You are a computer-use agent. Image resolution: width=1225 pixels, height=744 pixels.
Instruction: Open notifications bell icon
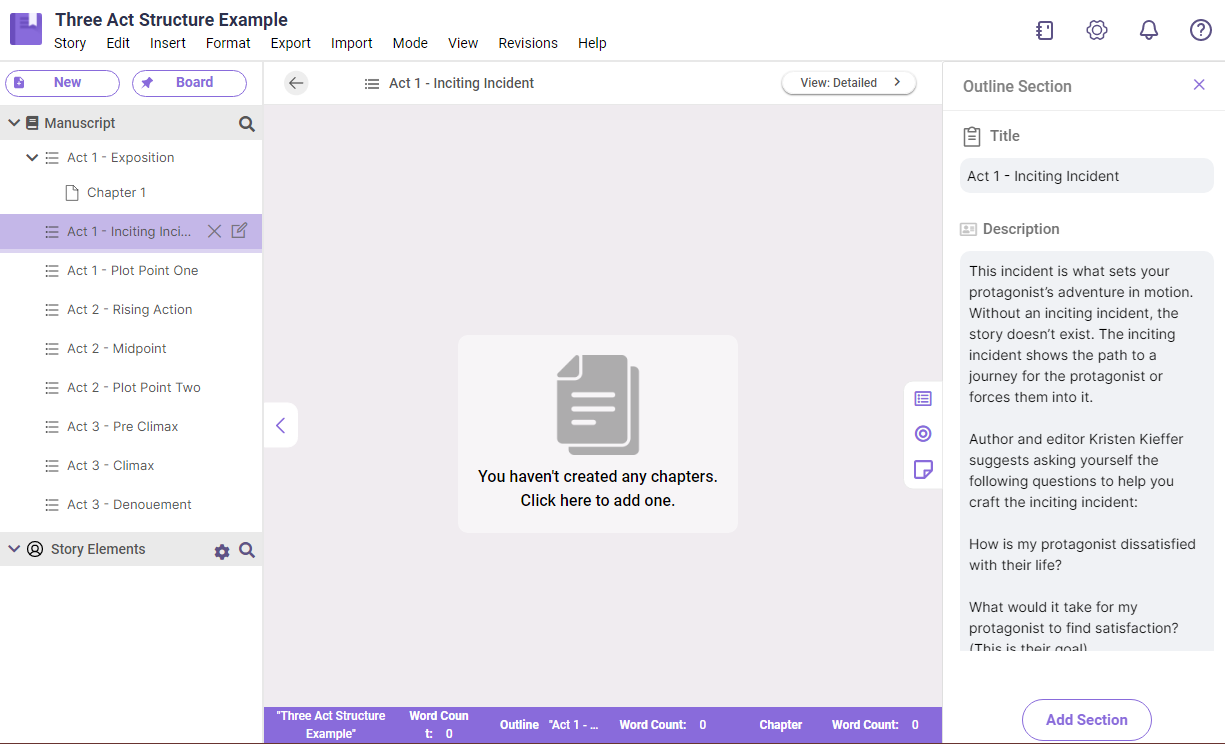(1149, 30)
